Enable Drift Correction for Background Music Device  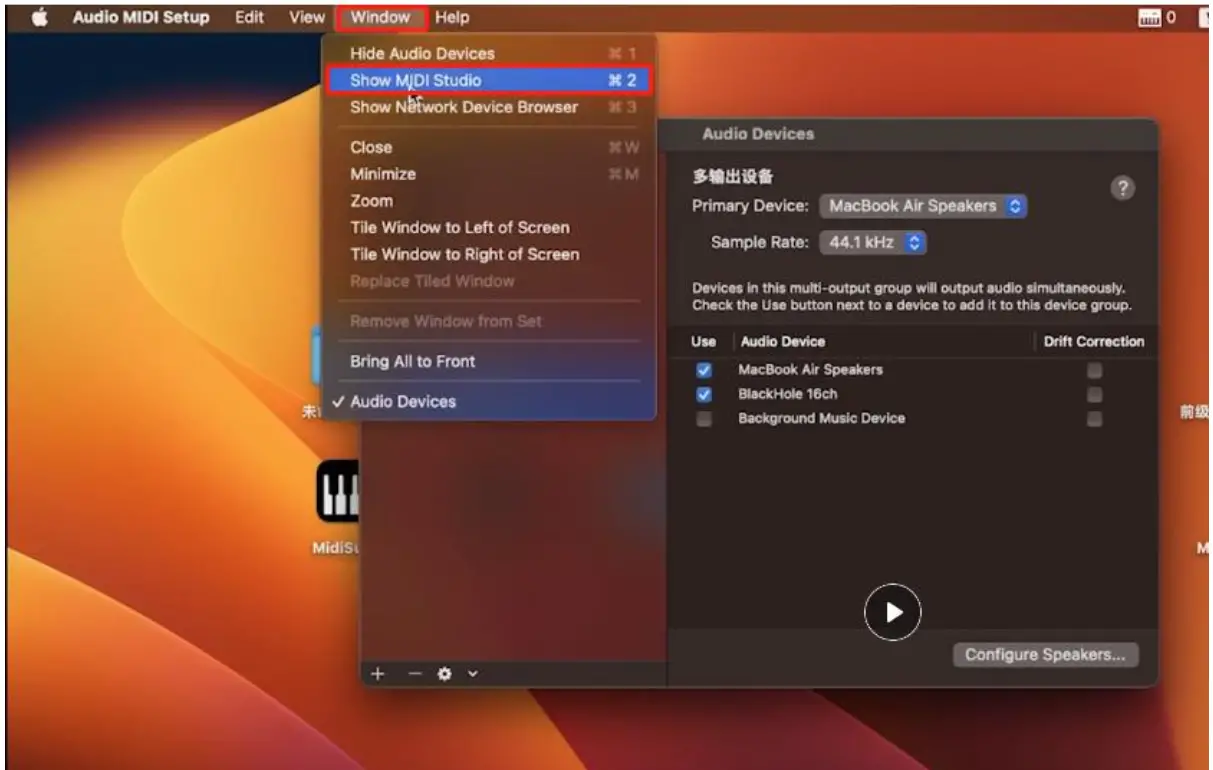pos(1095,419)
